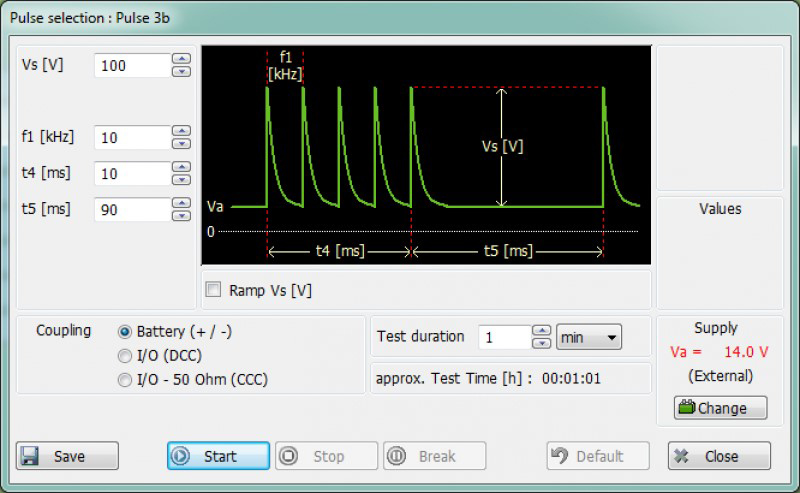
Task: Open the min time unit dropdown
Action: 589,337
